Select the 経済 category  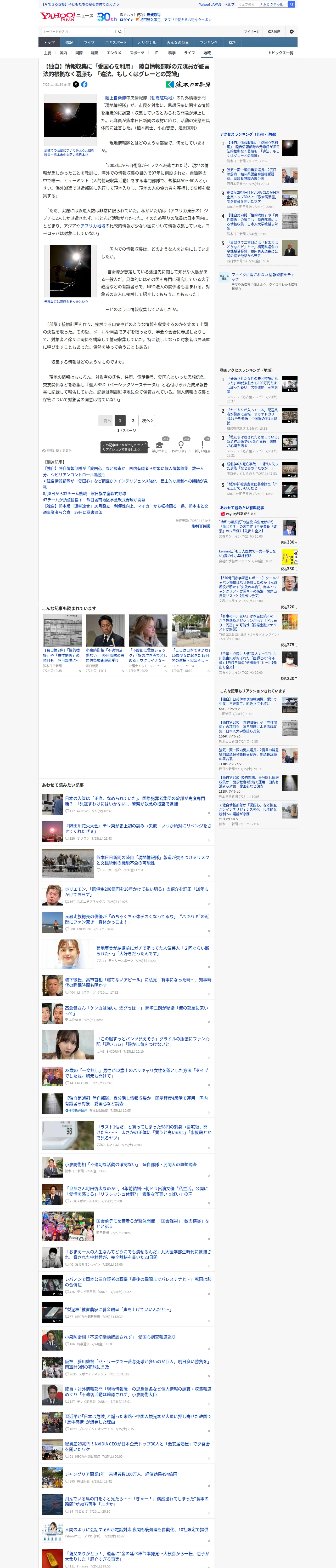[94, 53]
